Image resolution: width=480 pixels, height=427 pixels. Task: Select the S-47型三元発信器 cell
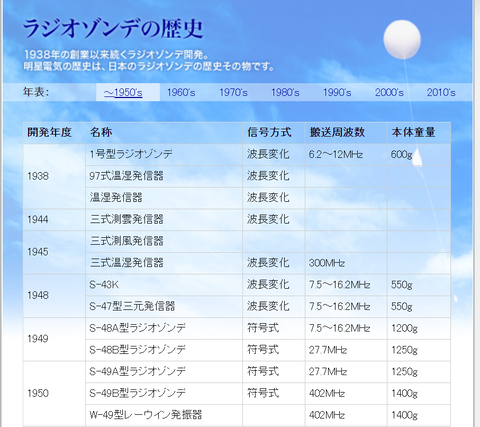[x=164, y=306]
